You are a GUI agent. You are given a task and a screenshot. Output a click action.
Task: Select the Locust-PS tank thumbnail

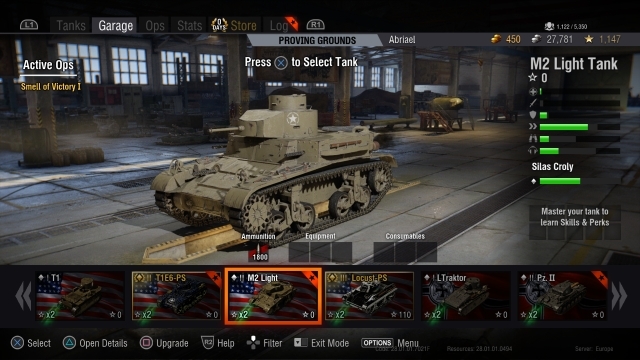tap(369, 296)
